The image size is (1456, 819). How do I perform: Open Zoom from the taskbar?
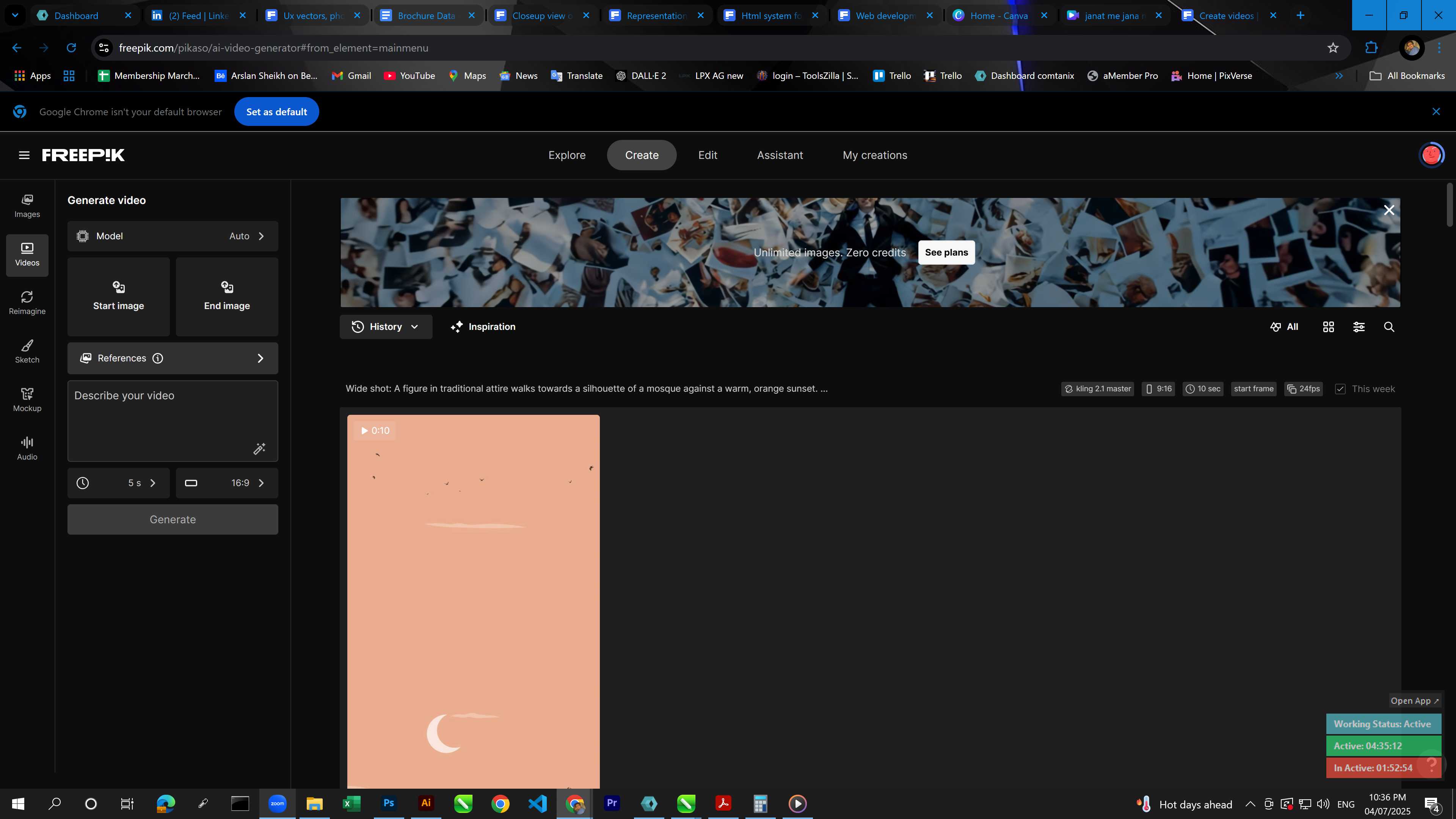[x=277, y=803]
